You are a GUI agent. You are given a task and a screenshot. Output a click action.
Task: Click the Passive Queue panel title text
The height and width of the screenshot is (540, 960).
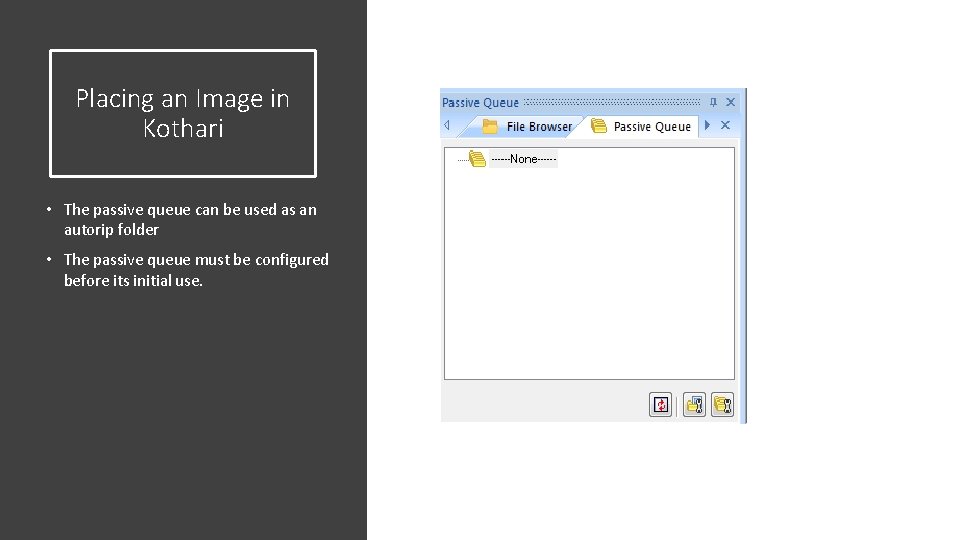480,103
